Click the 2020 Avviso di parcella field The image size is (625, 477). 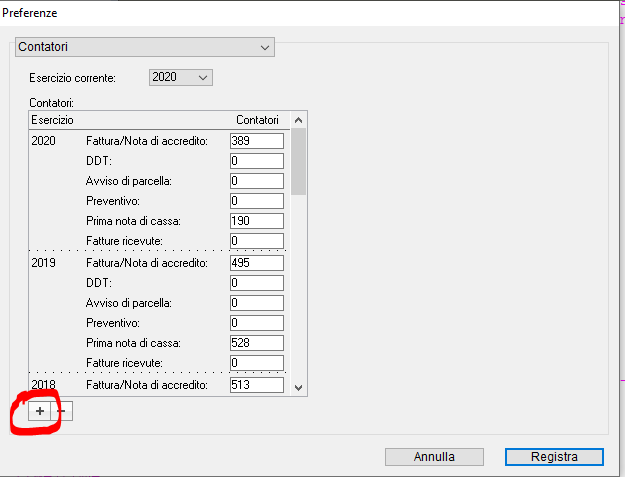point(257,181)
